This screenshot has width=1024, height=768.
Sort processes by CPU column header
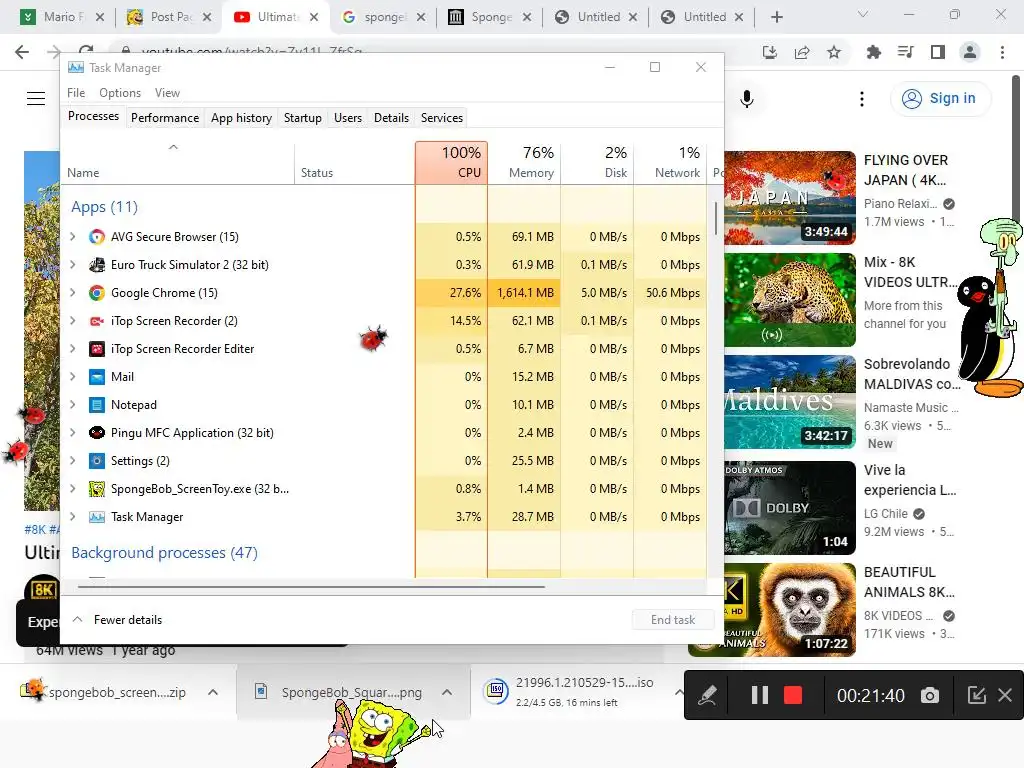click(451, 163)
